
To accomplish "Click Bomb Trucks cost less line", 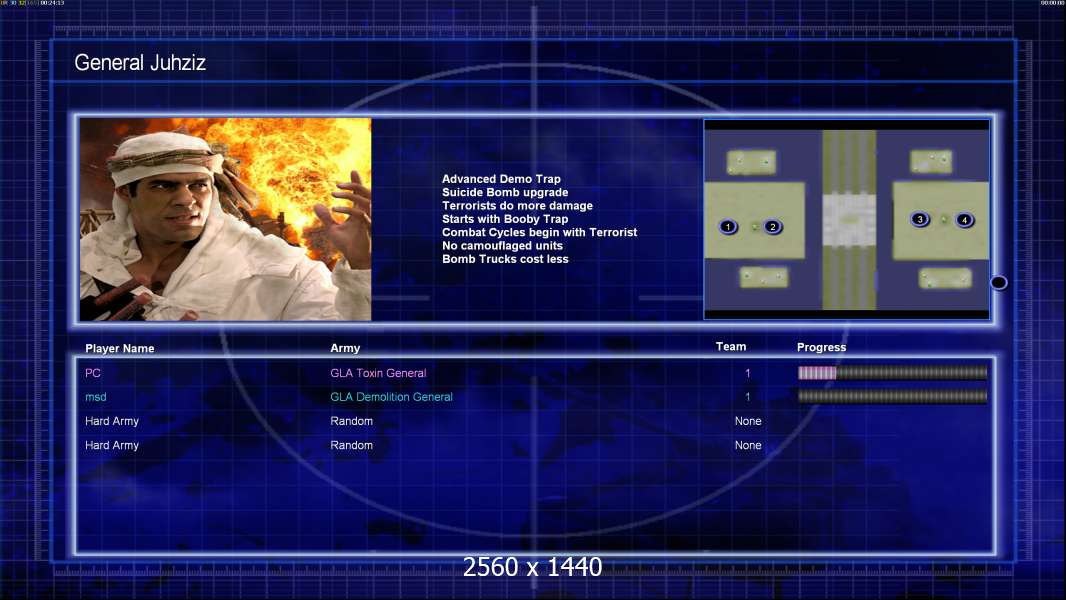I will pos(505,259).
